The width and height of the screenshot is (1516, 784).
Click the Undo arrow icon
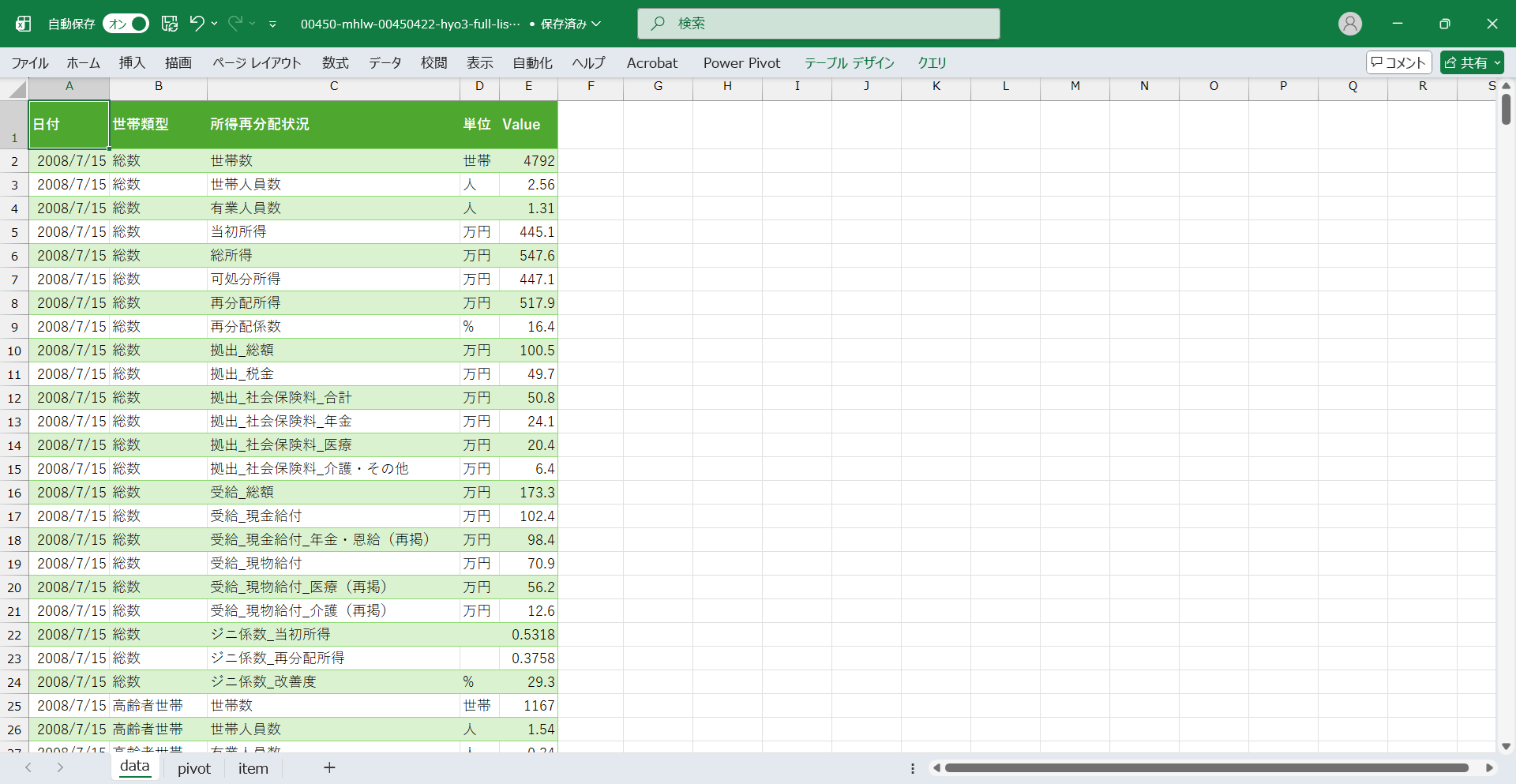pos(197,24)
